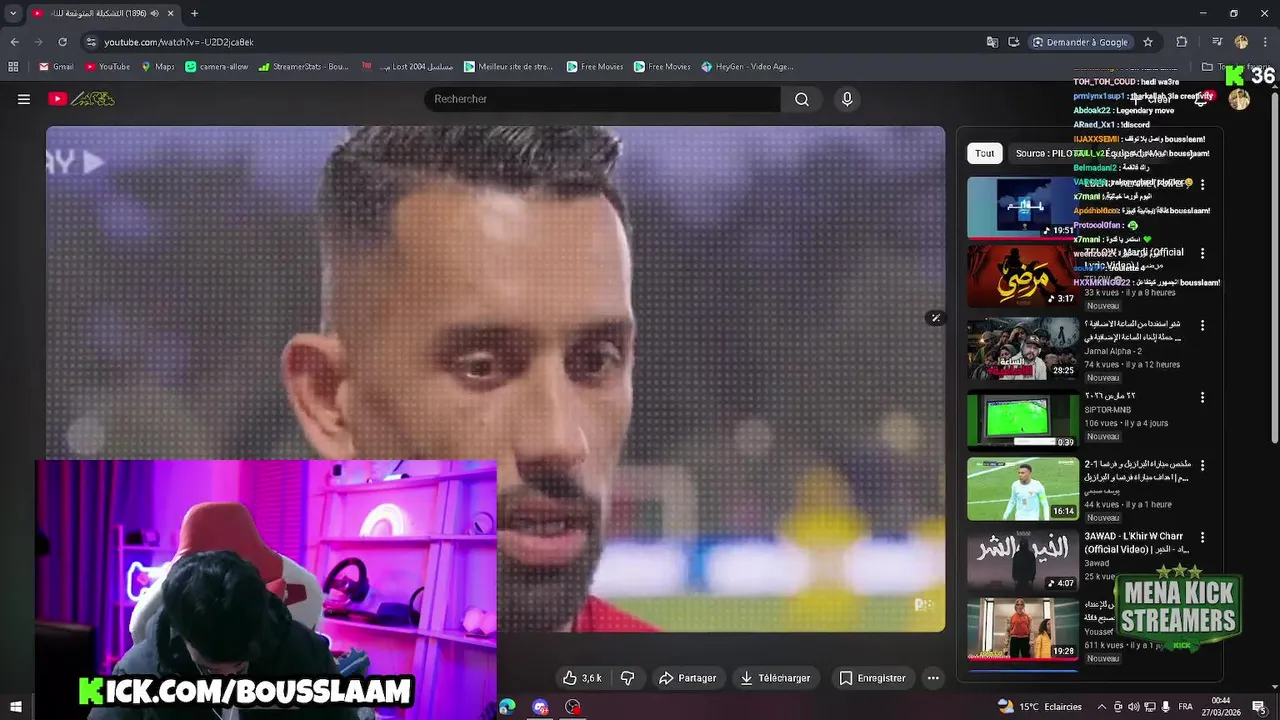Open site information icon in address bar

(x=91, y=42)
